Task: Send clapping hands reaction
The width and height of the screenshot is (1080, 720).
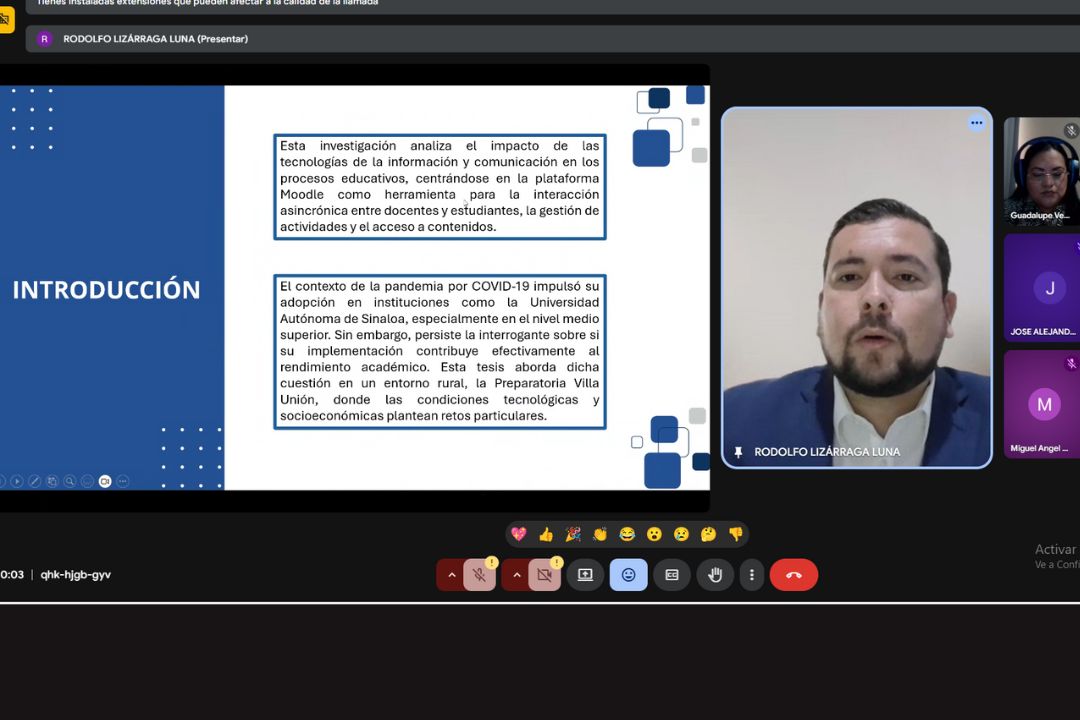Action: tap(600, 534)
